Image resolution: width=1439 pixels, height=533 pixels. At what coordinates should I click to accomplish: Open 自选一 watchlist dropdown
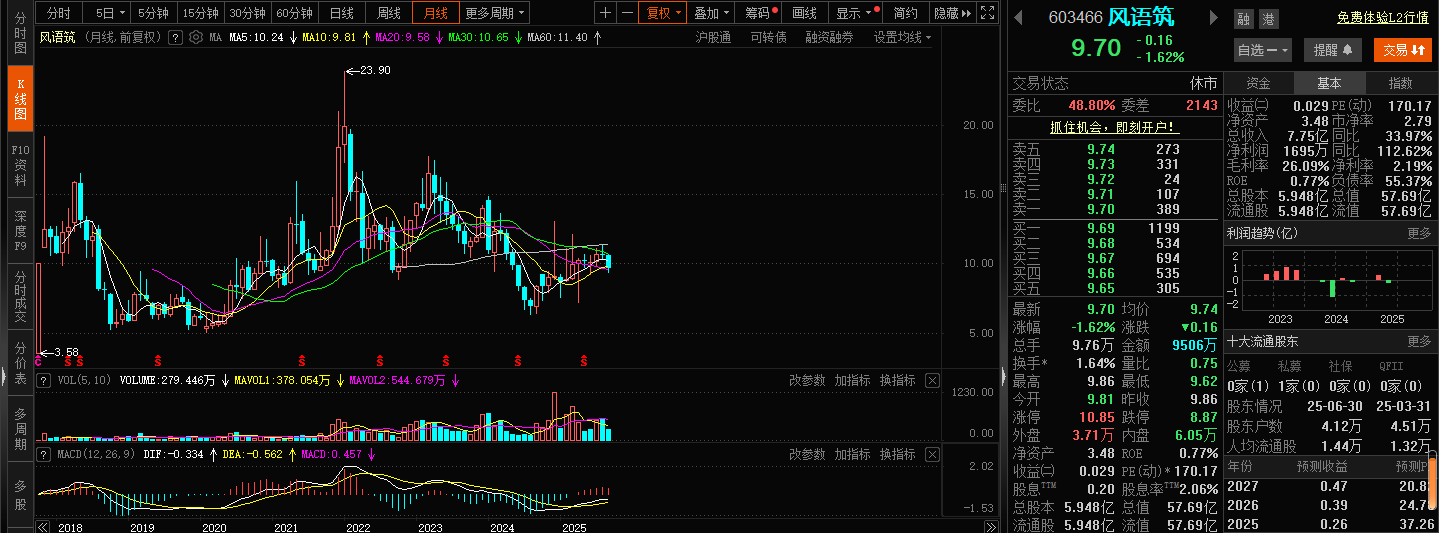pos(1262,50)
